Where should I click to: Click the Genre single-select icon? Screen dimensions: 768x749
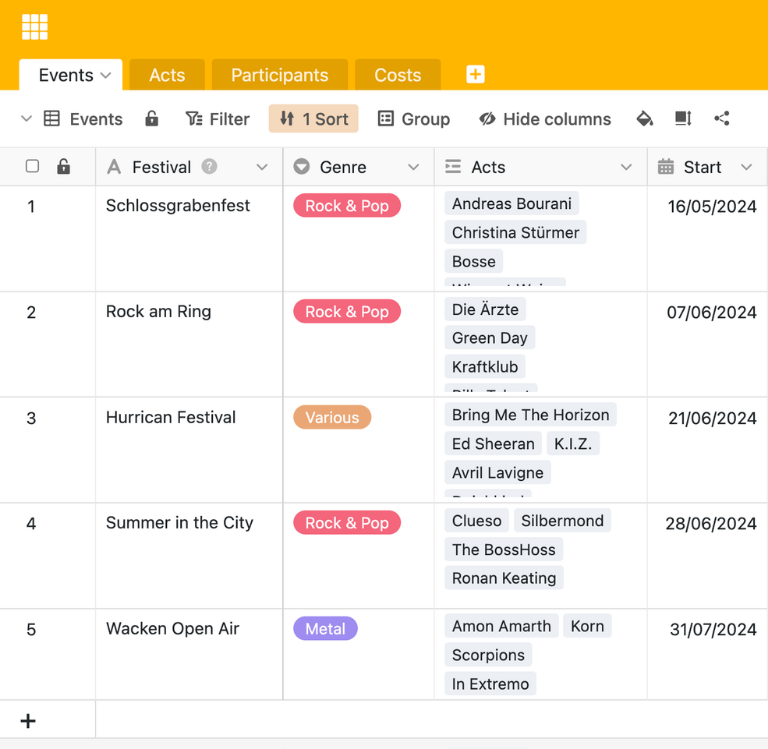pyautogui.click(x=302, y=167)
